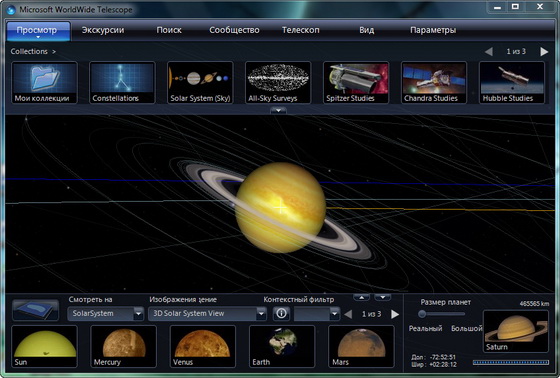
Task: Open the Сообщество tab
Action: point(234,30)
